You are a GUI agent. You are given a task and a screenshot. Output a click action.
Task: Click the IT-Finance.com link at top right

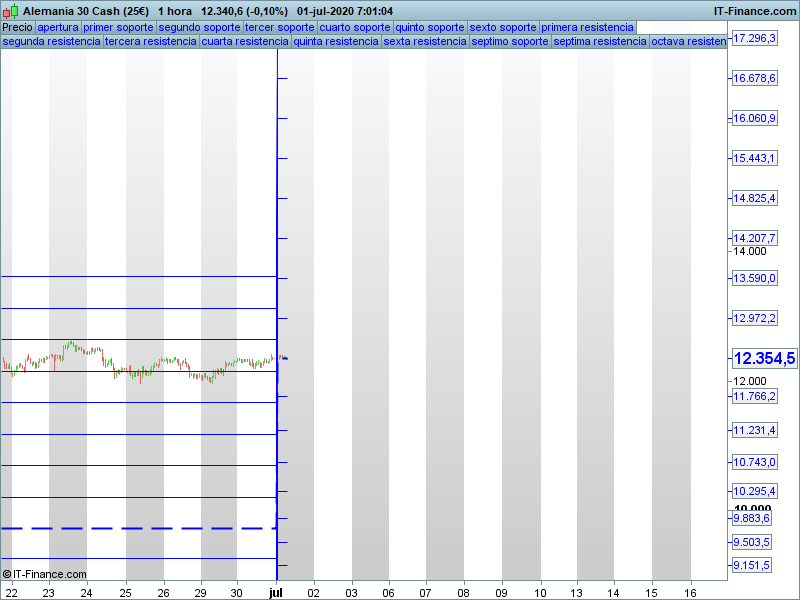[754, 10]
